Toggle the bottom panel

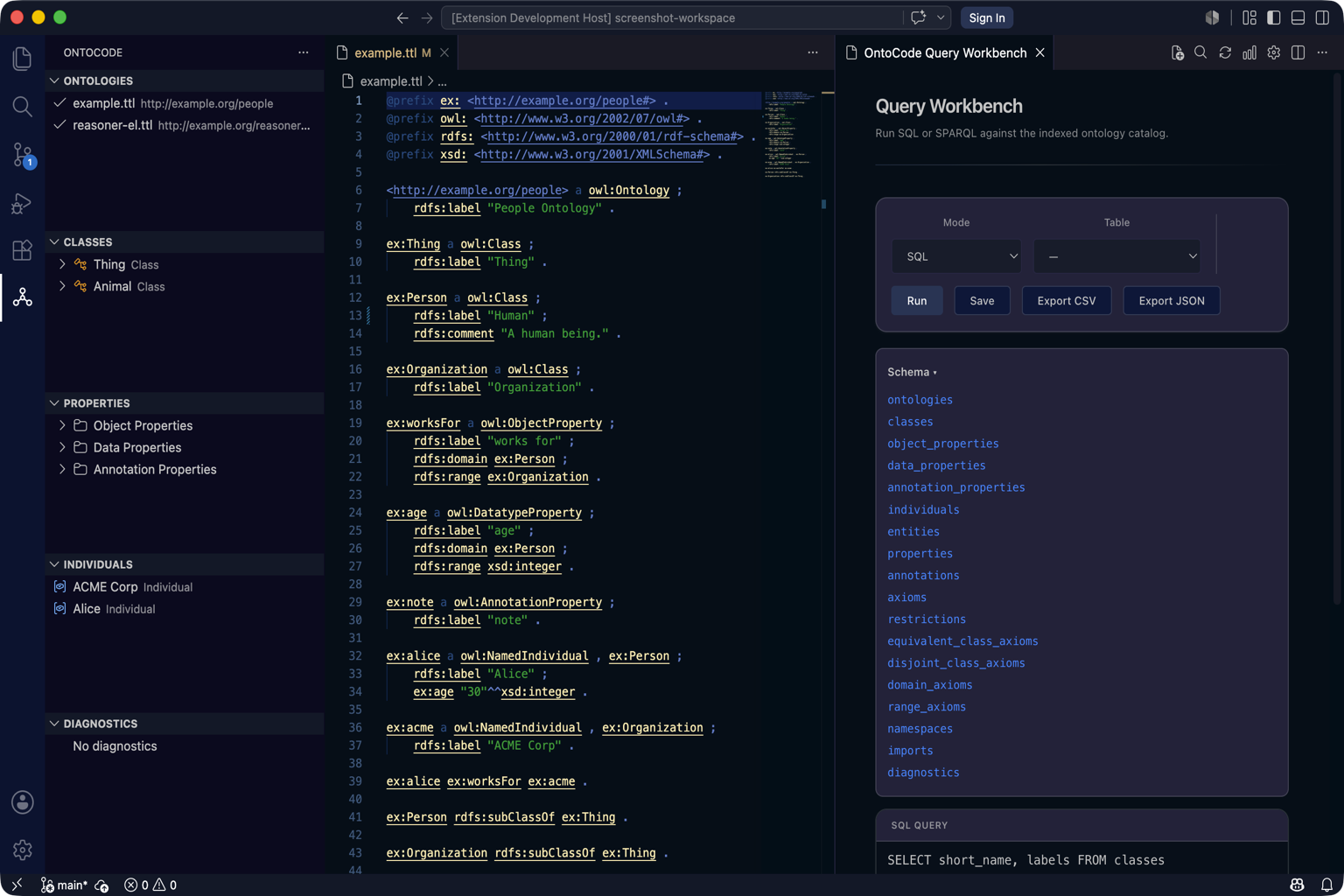[x=1298, y=17]
